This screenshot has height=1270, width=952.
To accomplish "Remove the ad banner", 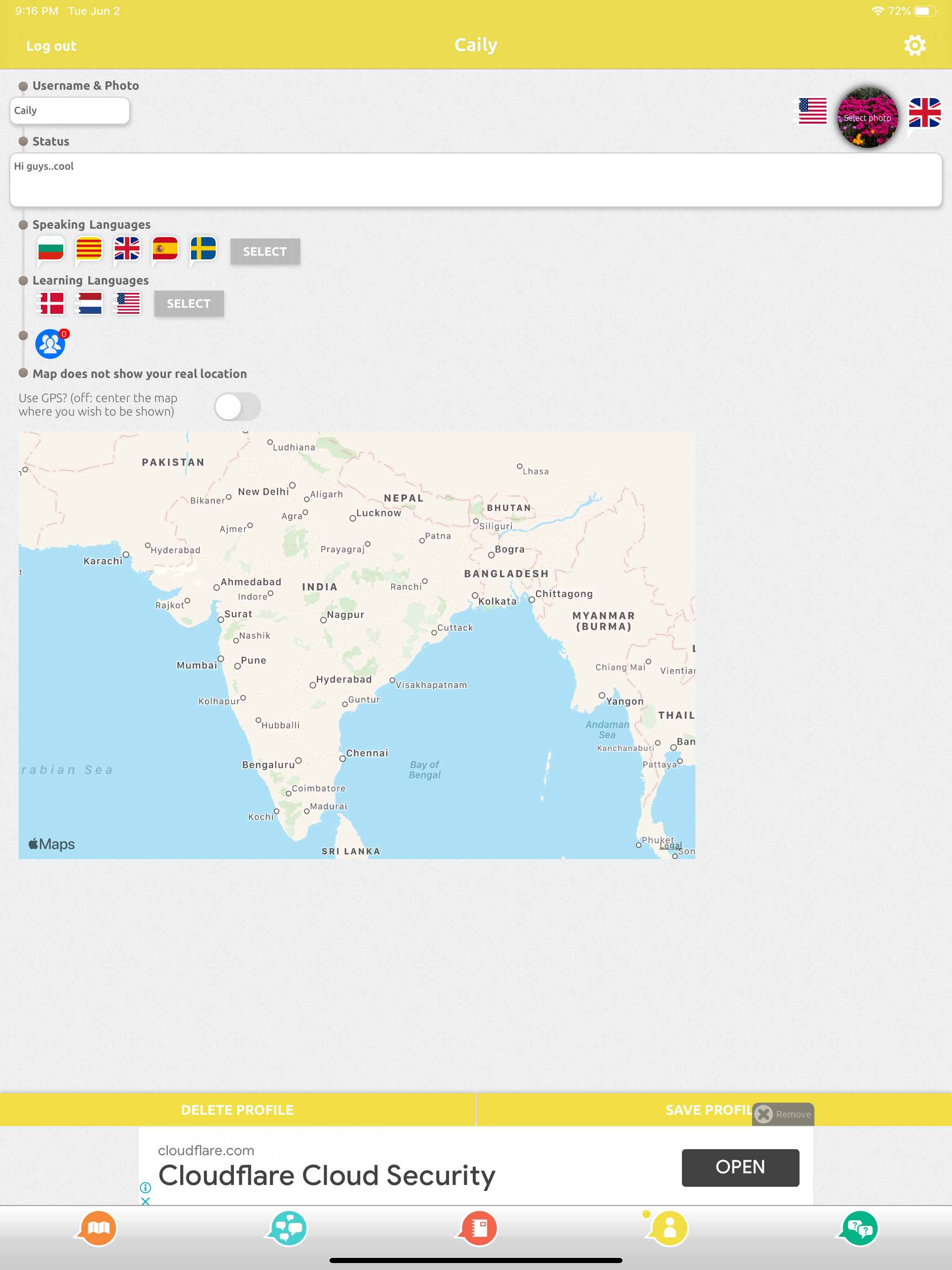I will coord(783,1114).
